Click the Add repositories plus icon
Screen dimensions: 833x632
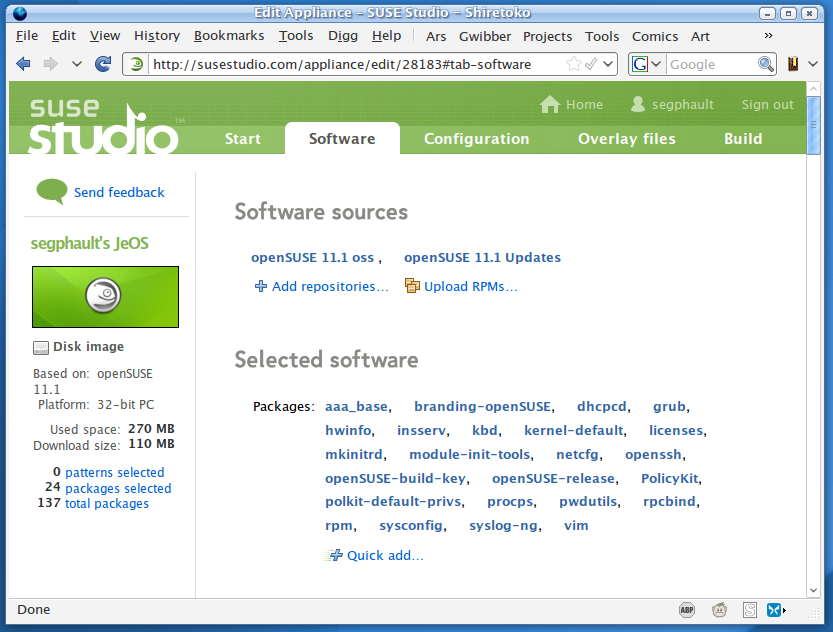[260, 286]
